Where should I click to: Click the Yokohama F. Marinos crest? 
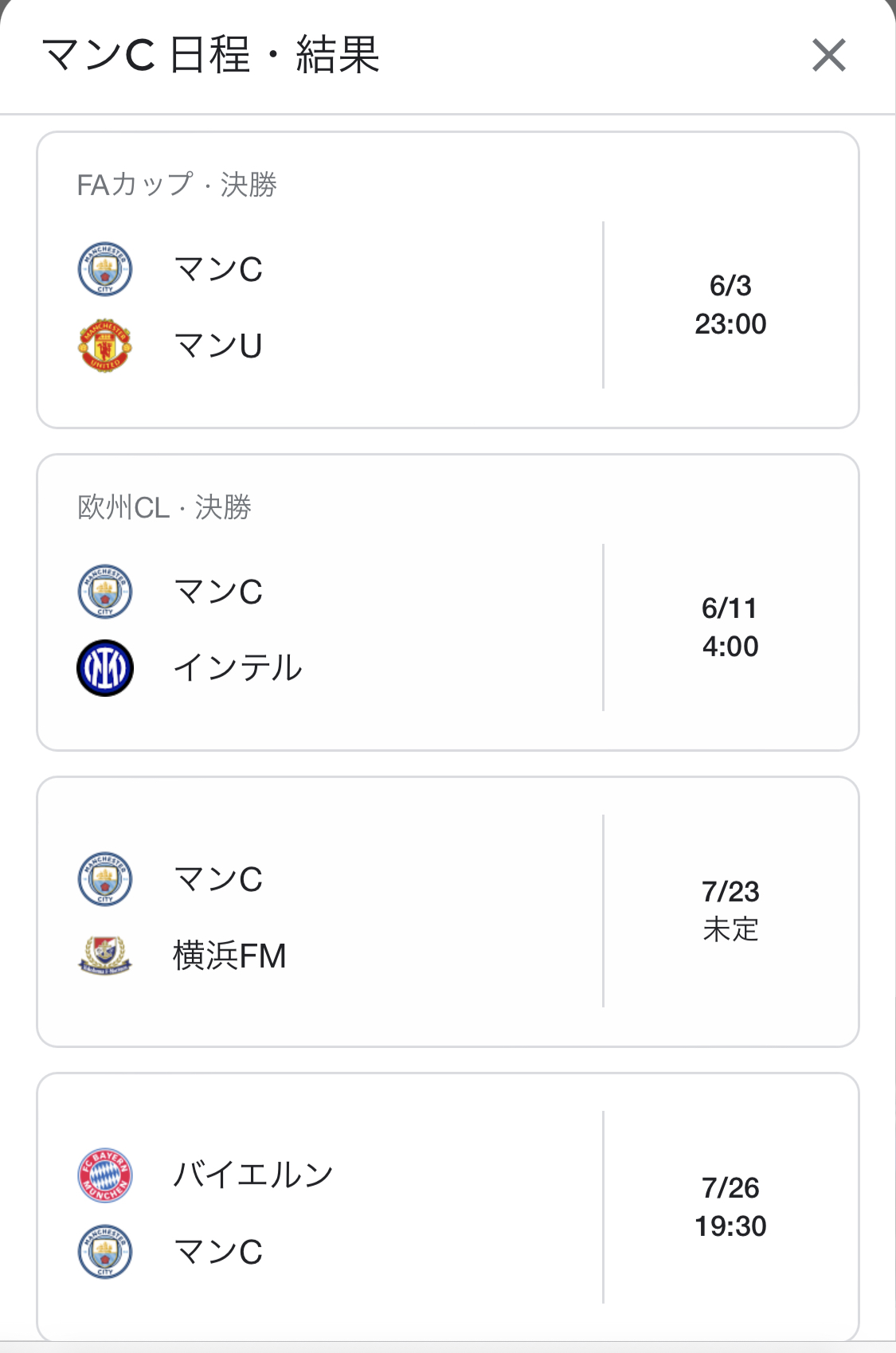105,956
